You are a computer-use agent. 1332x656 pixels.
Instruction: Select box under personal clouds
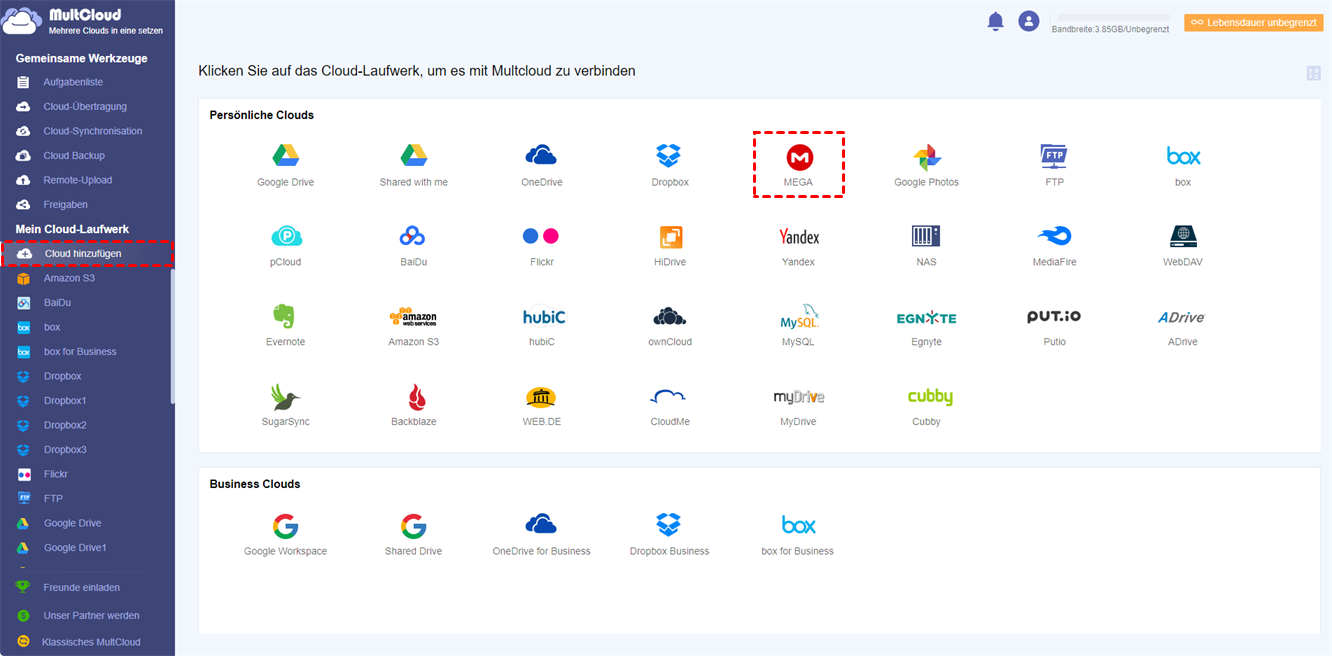coord(1183,156)
